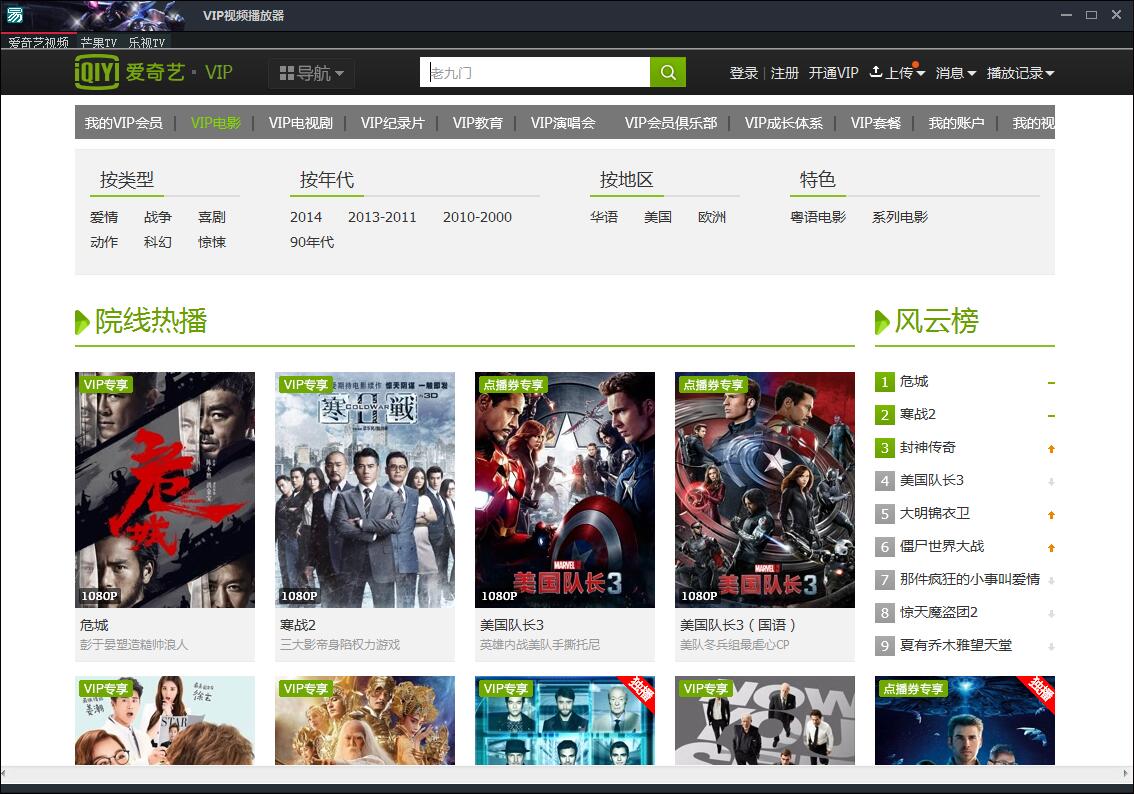The image size is (1134, 794).
Task: Click the horizontal scrollbar at bottom
Action: click(x=567, y=773)
